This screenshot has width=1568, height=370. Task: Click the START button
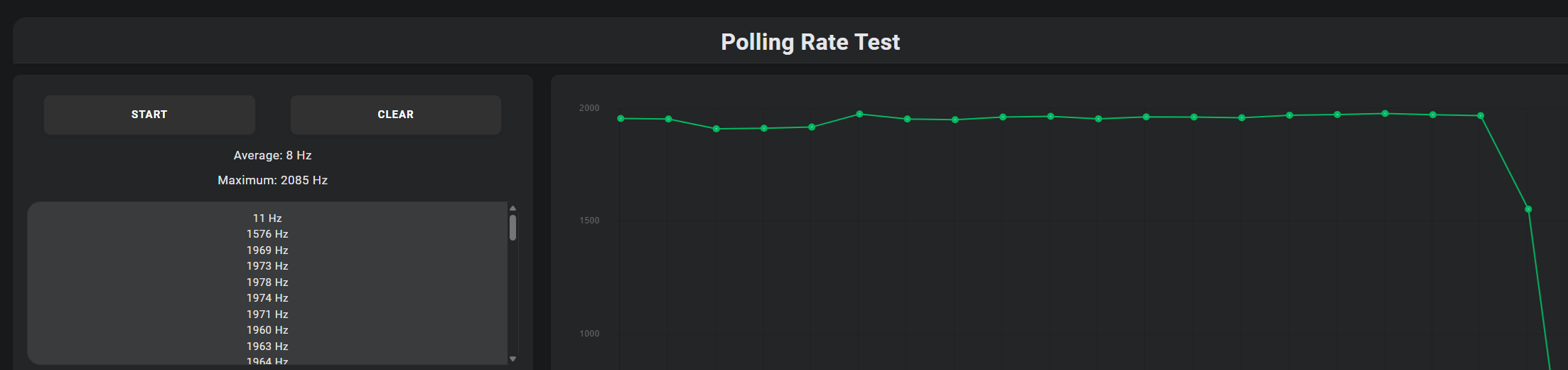click(149, 115)
